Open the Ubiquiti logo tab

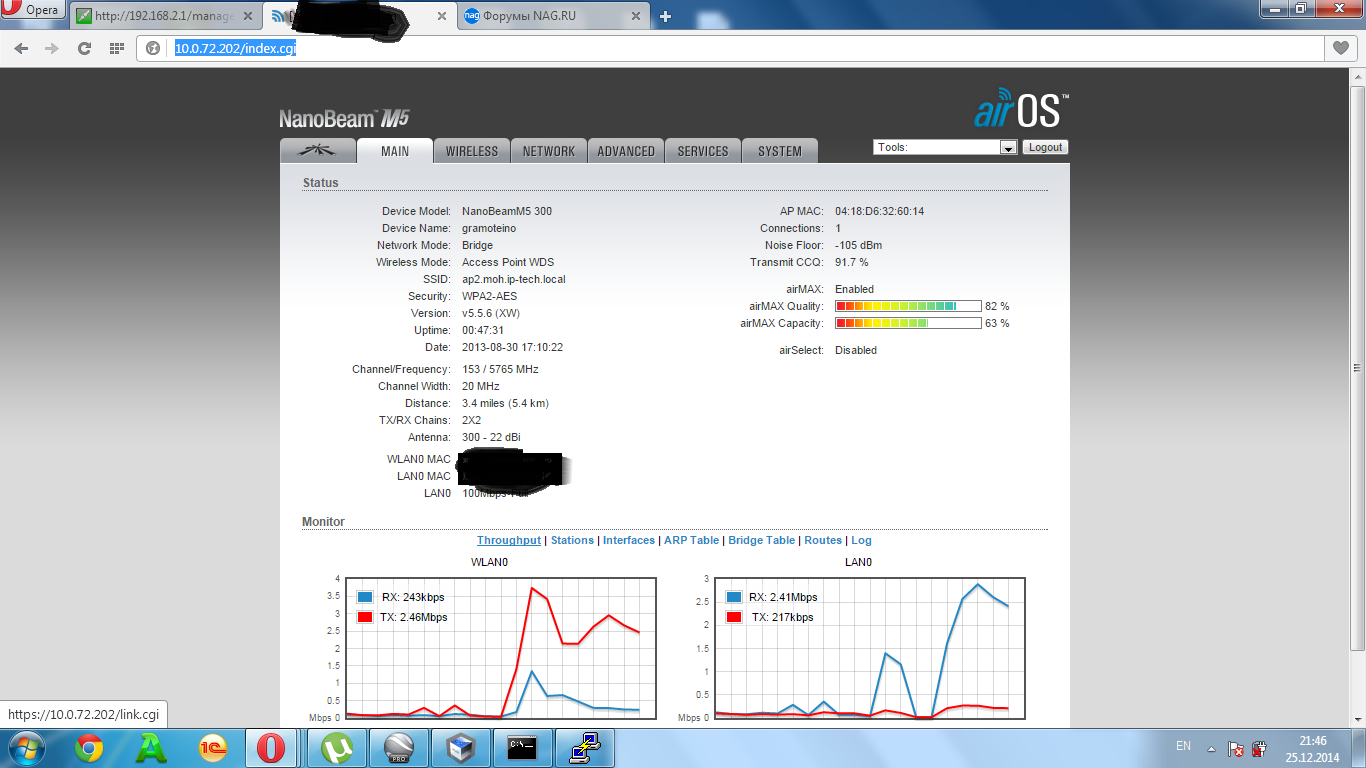[318, 151]
